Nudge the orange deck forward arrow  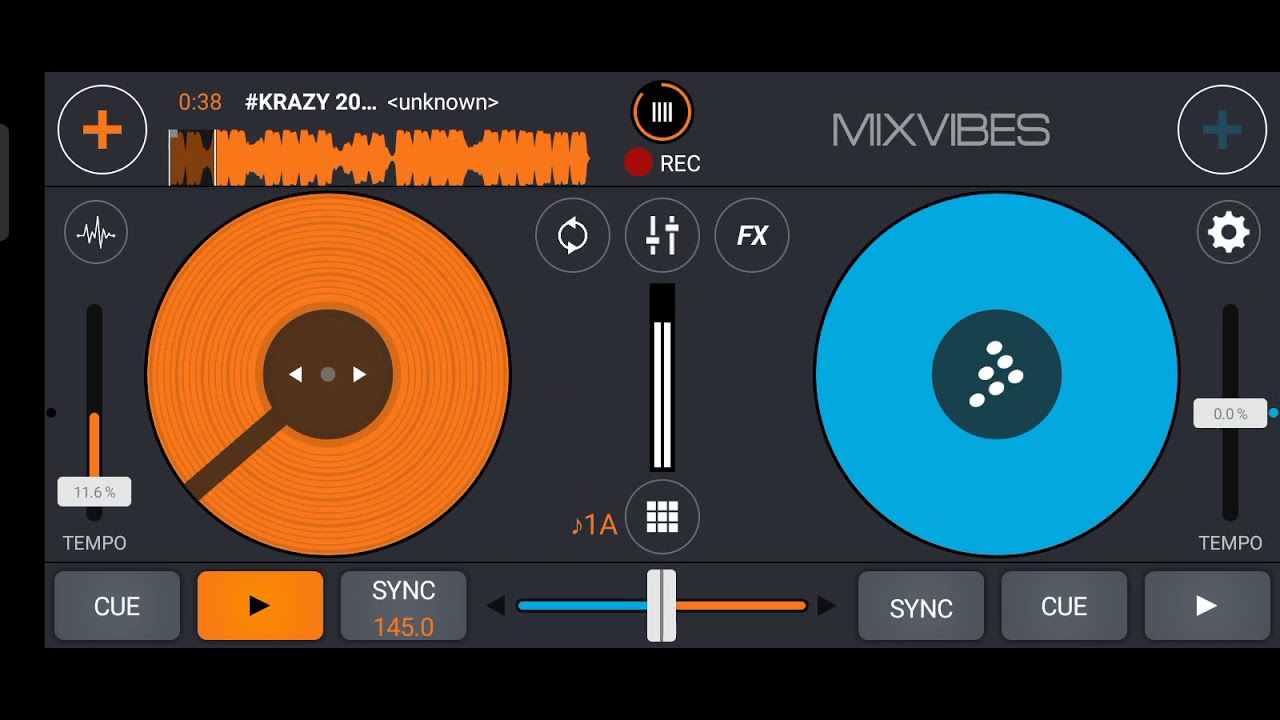(360, 375)
